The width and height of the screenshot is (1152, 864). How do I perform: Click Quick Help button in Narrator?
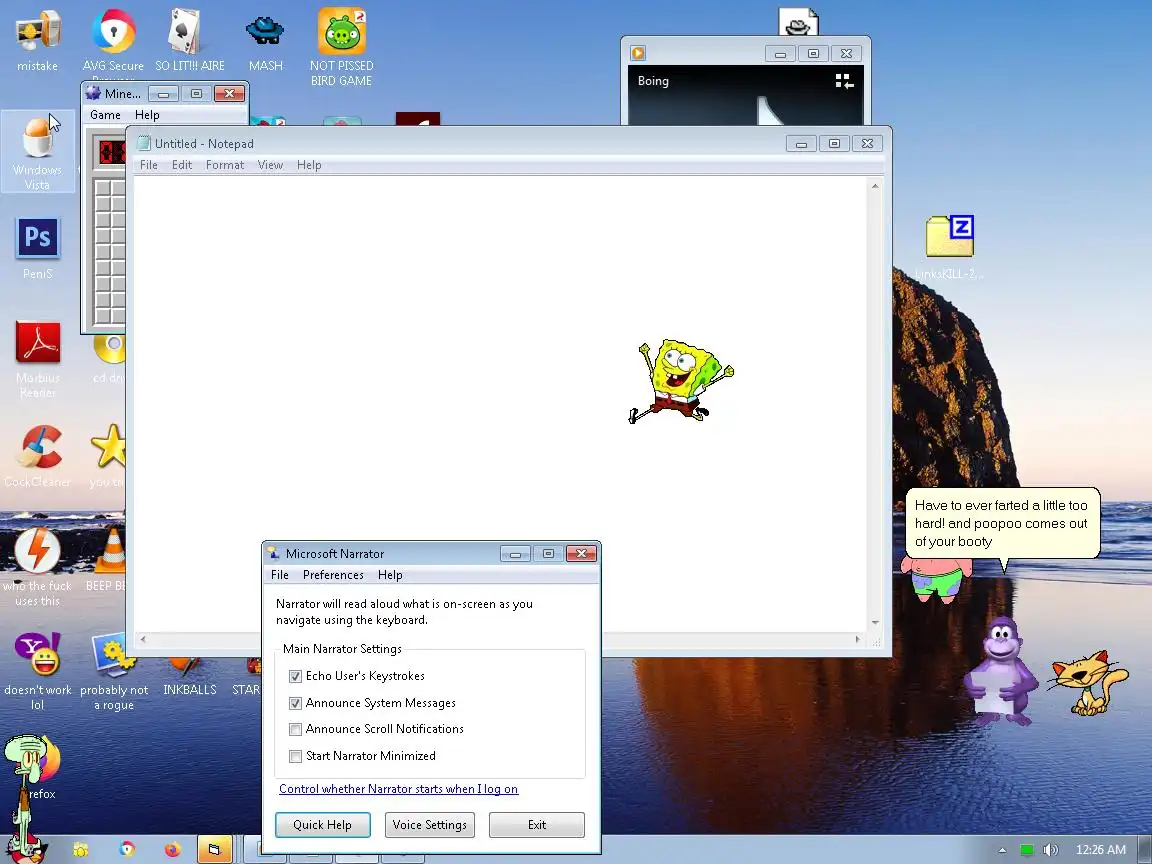click(323, 824)
